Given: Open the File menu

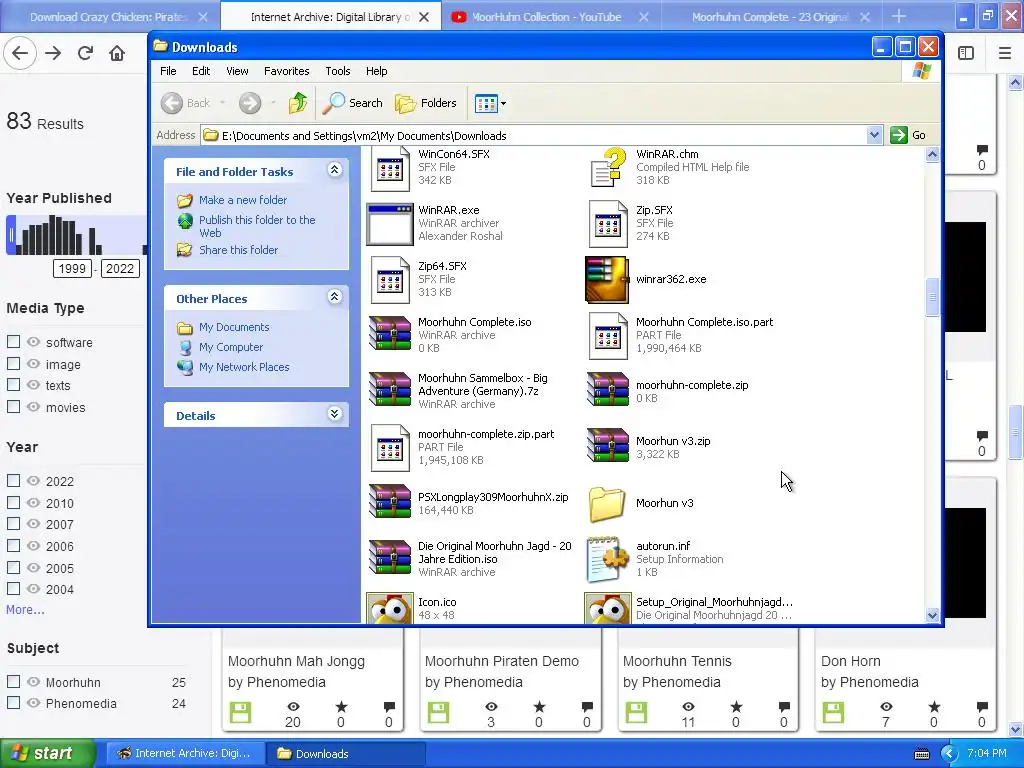Looking at the screenshot, I should point(168,71).
